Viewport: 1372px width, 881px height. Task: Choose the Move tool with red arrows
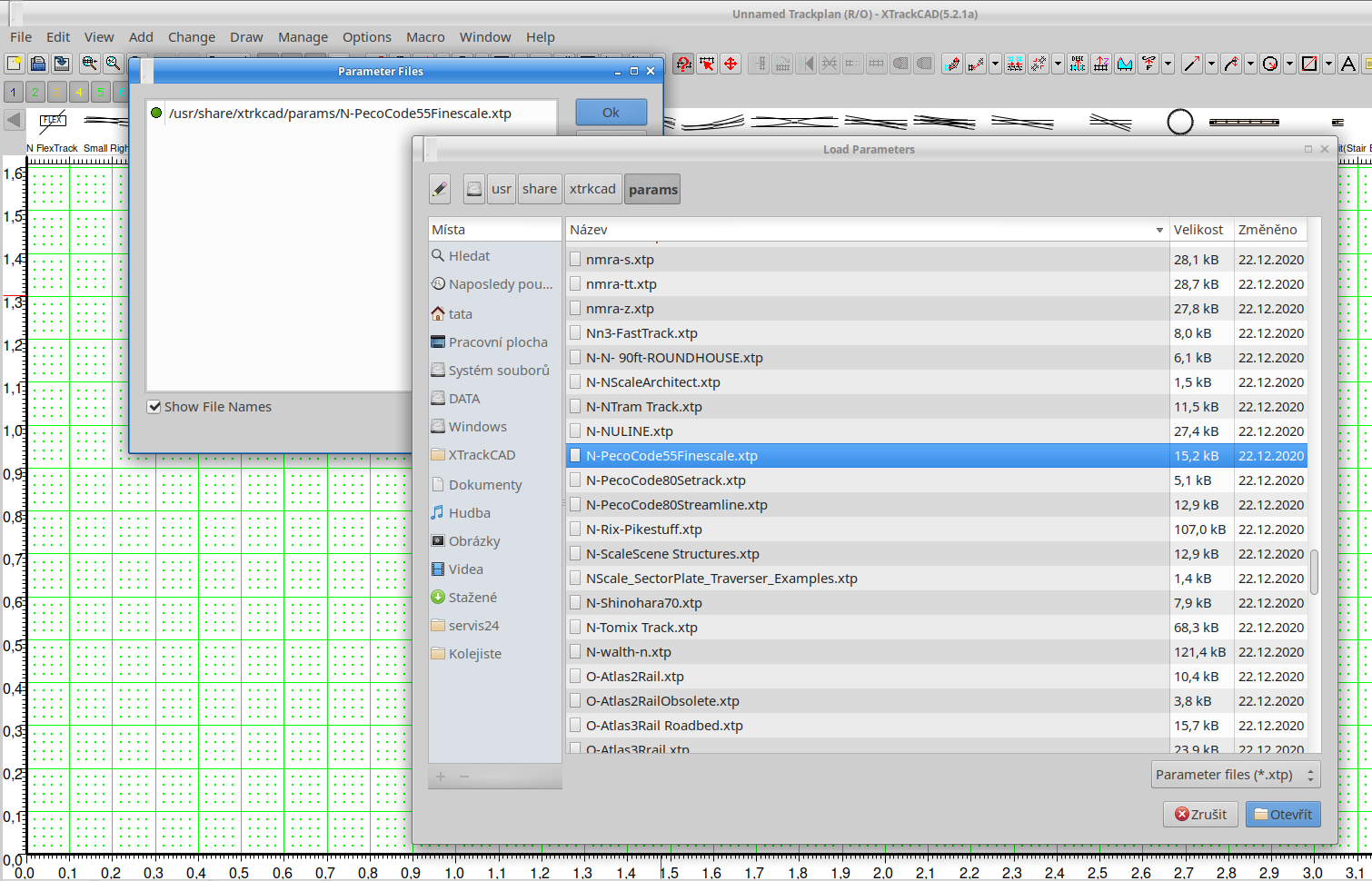pyautogui.click(x=731, y=64)
